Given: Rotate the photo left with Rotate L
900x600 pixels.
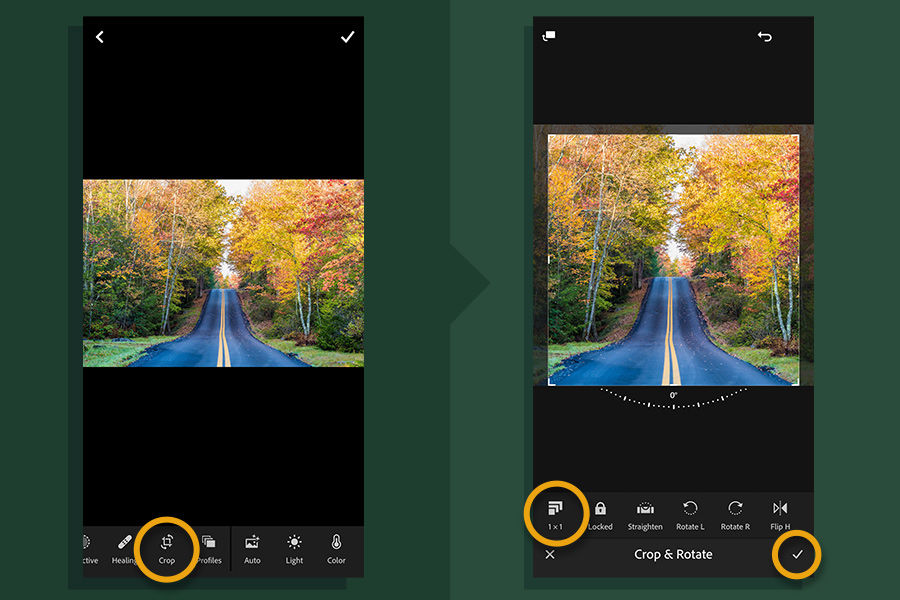Looking at the screenshot, I should [690, 510].
